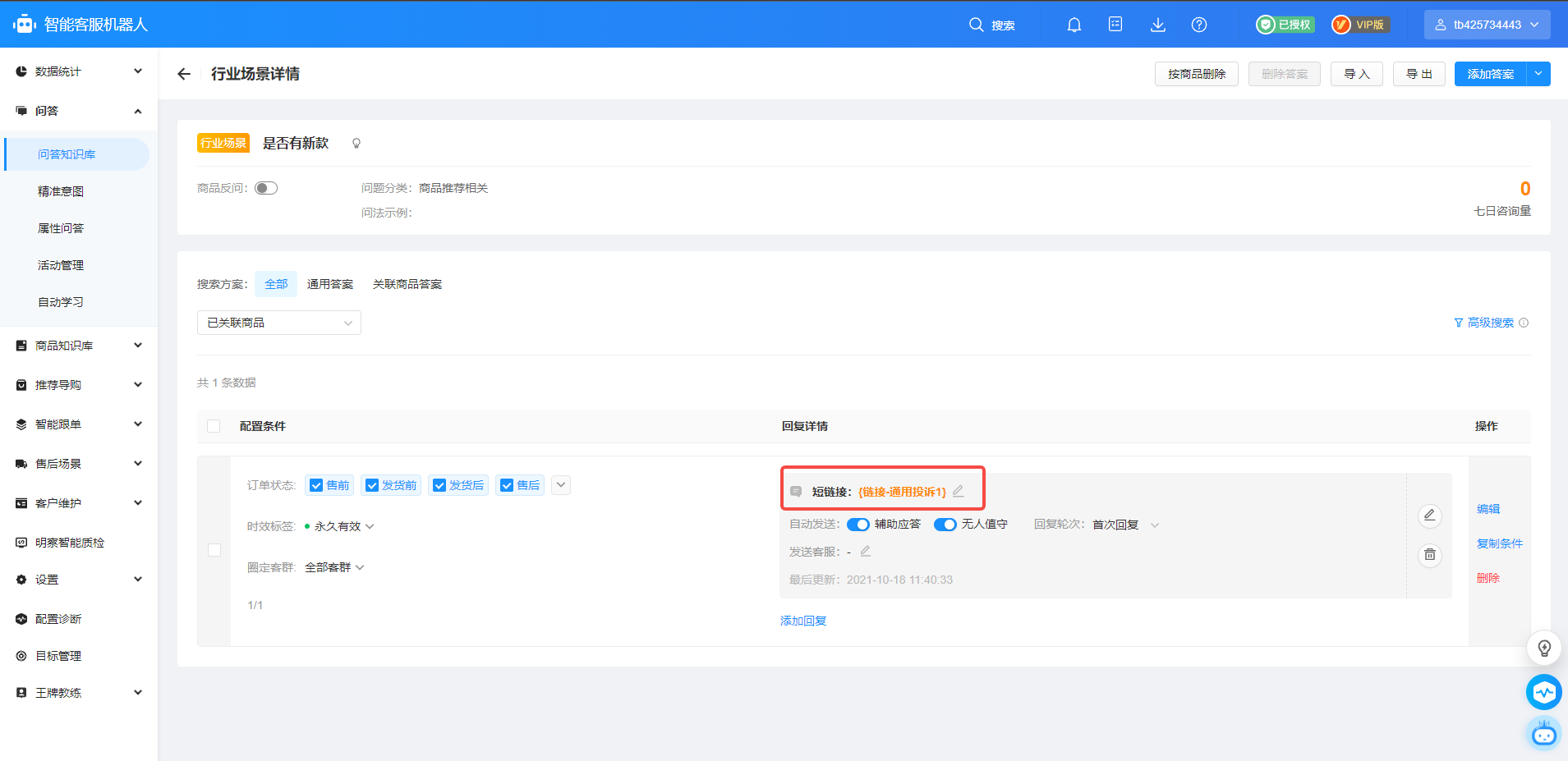1568x761 pixels.
Task: Click the 添加回复 link
Action: point(803,621)
